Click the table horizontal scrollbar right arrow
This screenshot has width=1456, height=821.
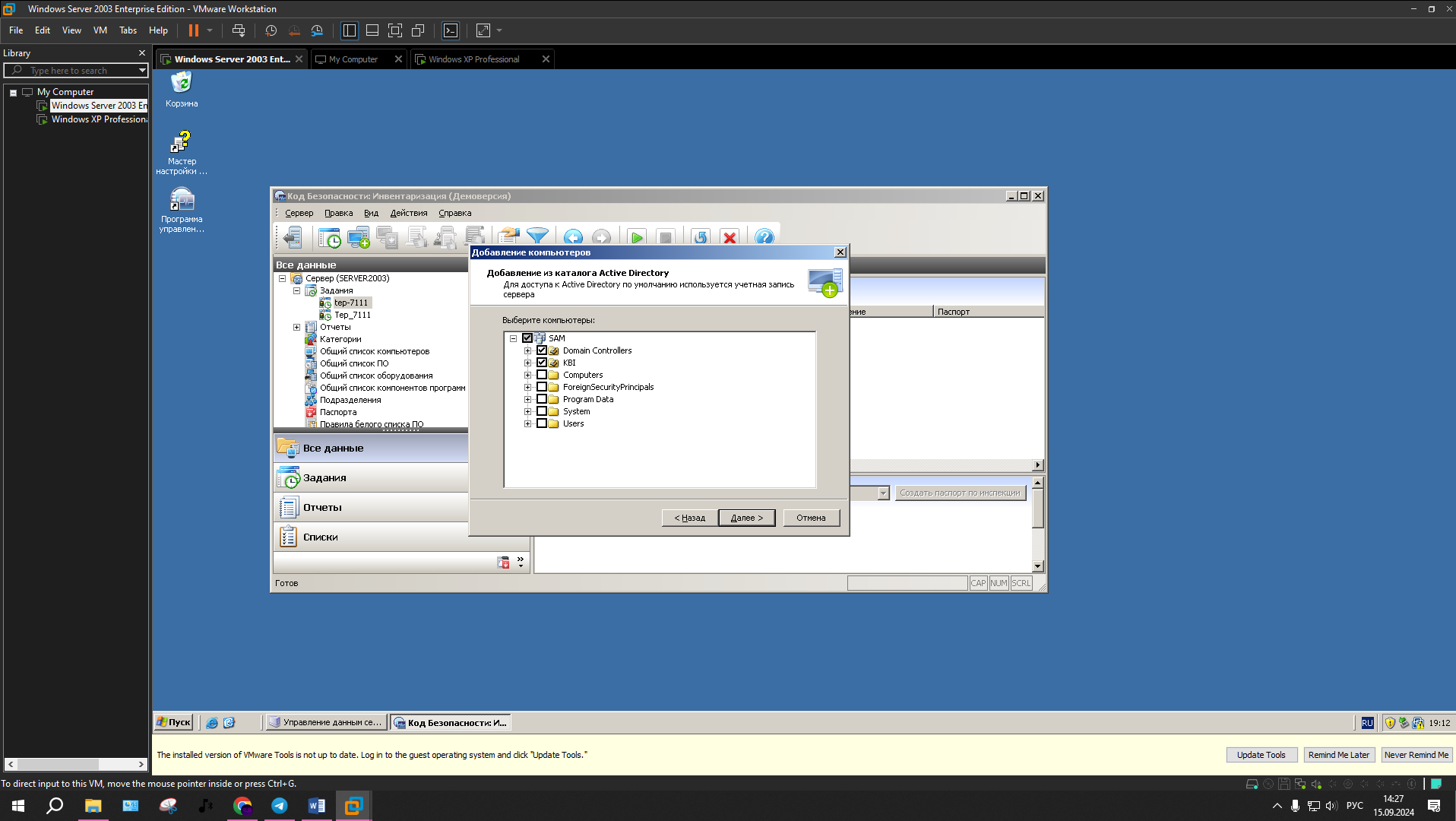(1038, 464)
